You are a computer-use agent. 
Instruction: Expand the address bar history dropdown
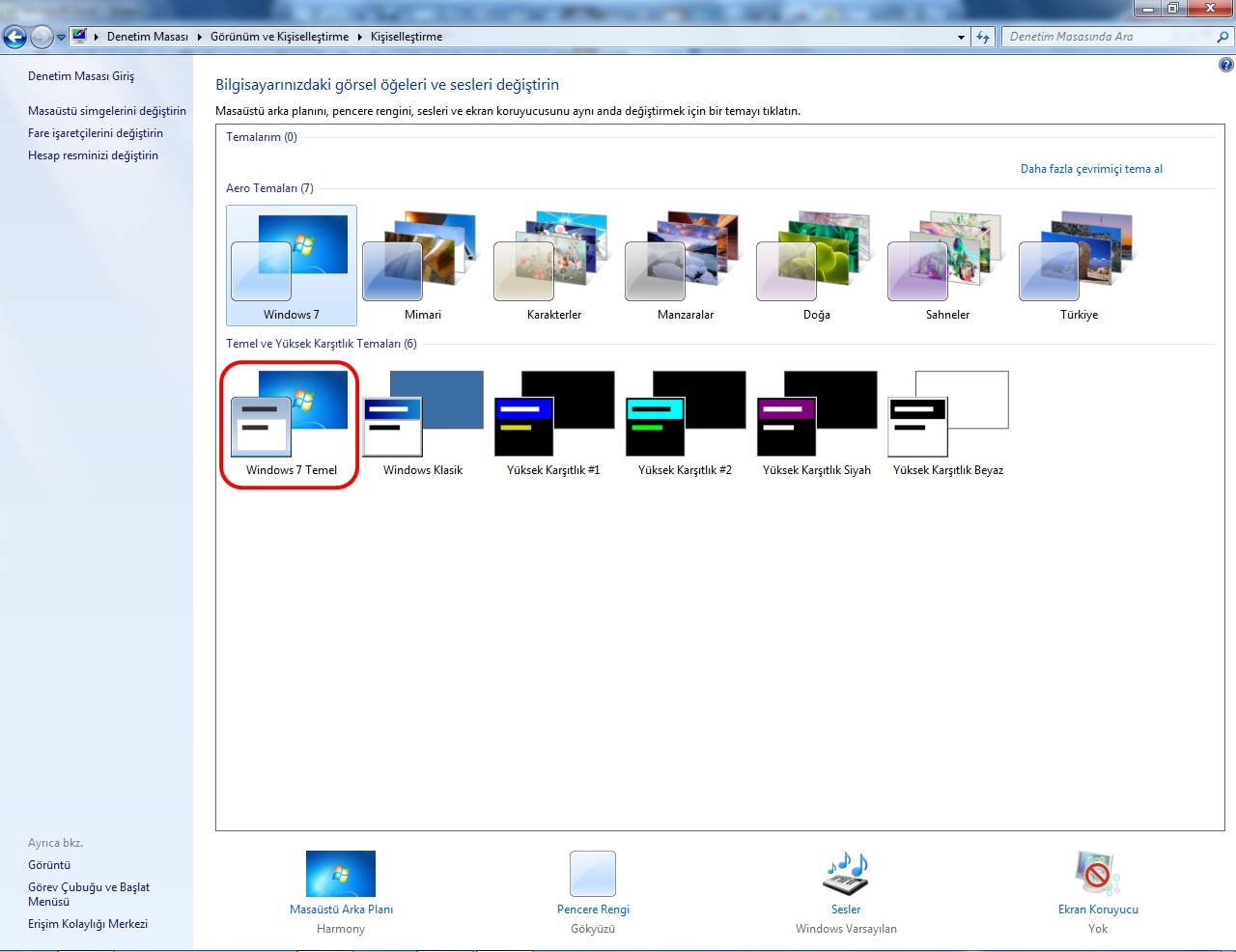[x=961, y=38]
